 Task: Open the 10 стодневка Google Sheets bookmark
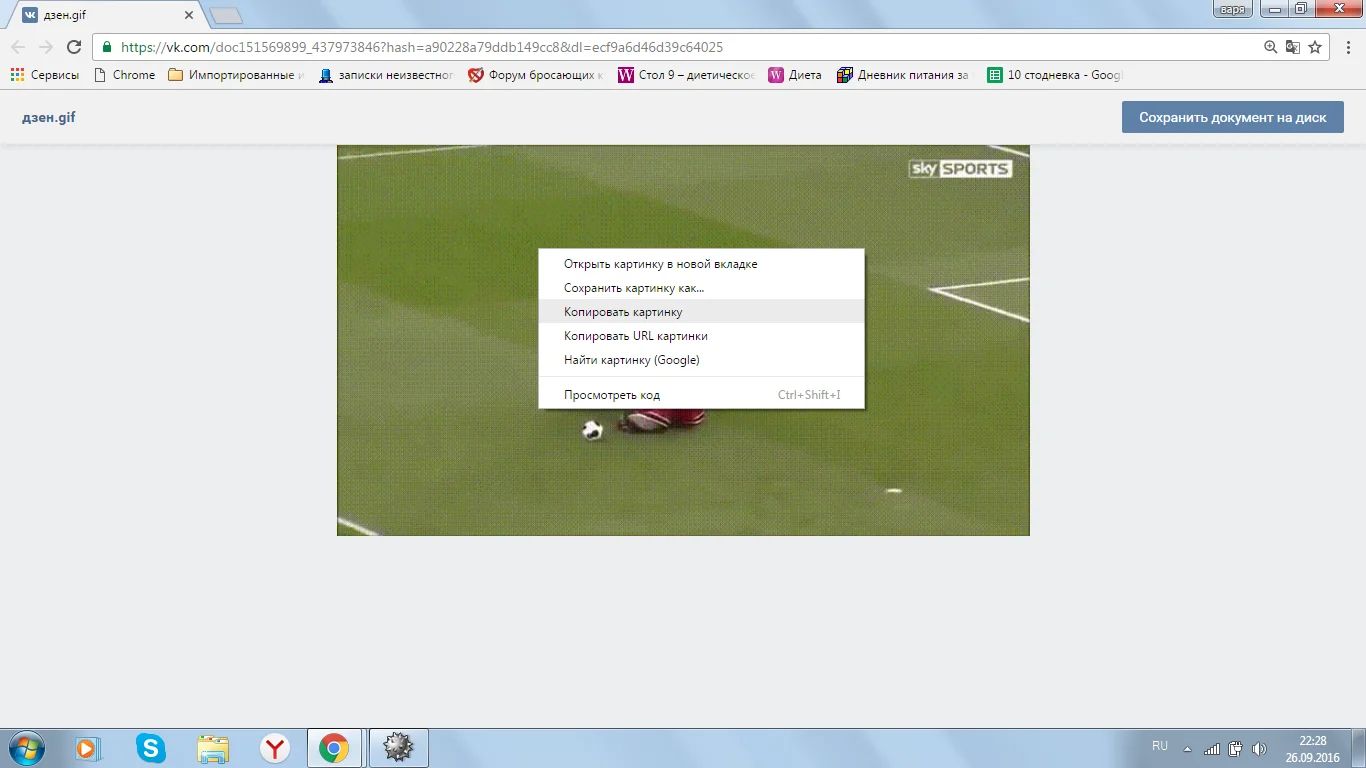[x=1055, y=75]
